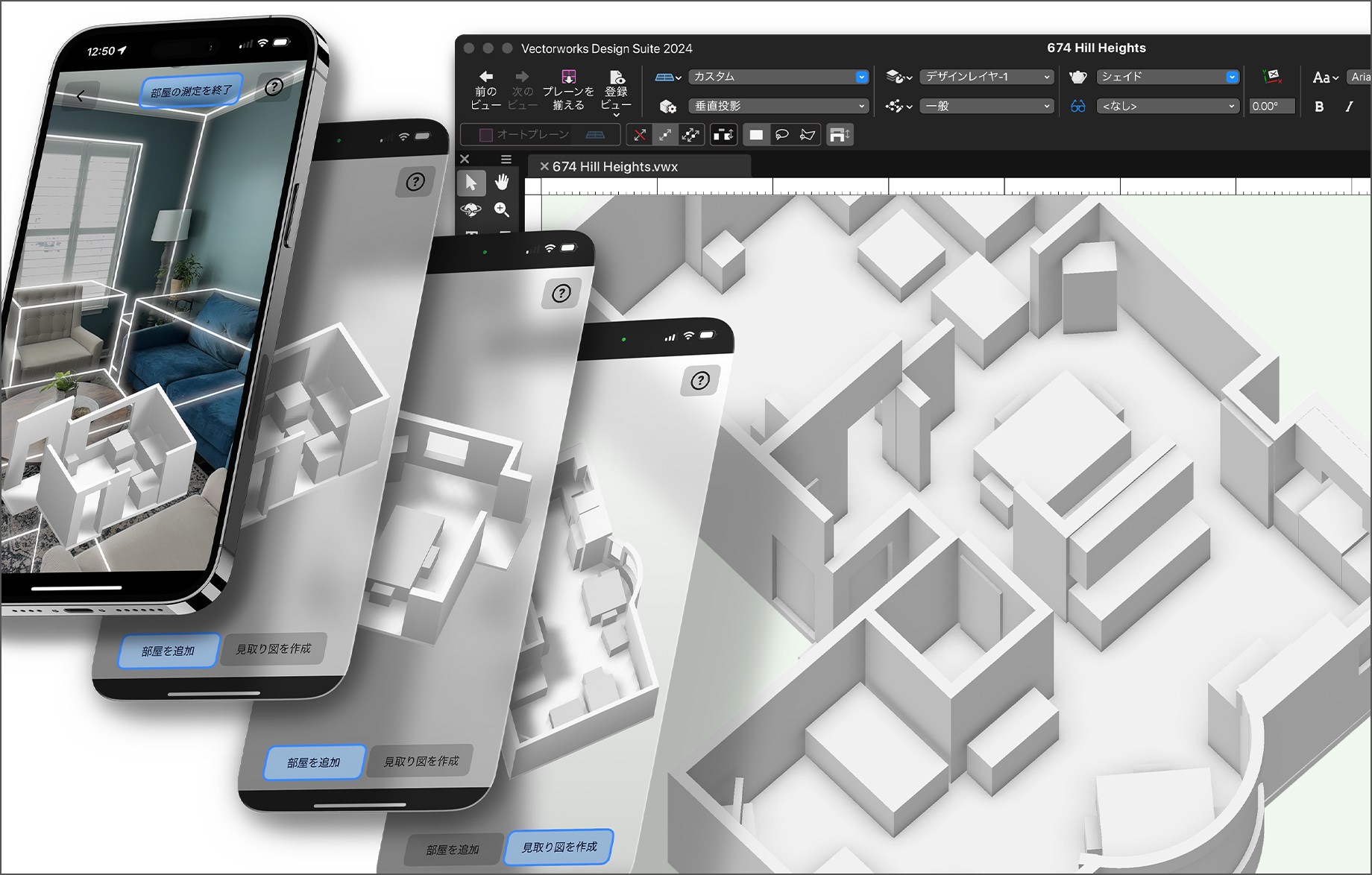Tap the help icon on second phone
1372x875 pixels.
point(415,182)
